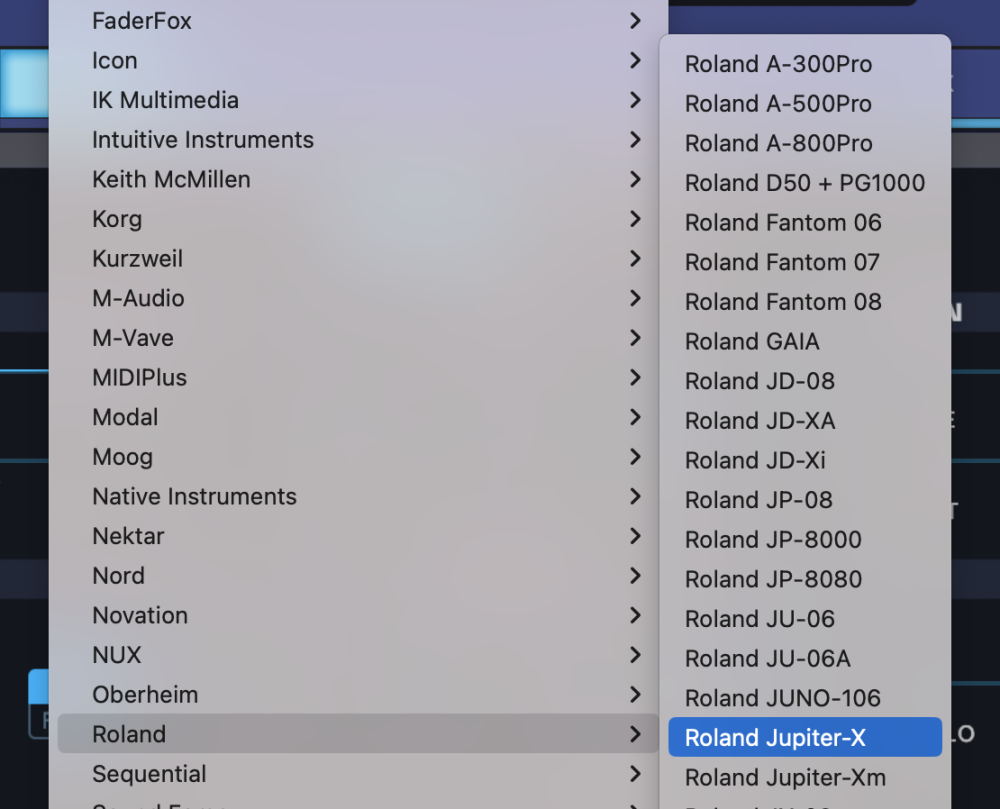Open the Icon manufacturer submenu
The height and width of the screenshot is (809, 1000).
click(358, 61)
